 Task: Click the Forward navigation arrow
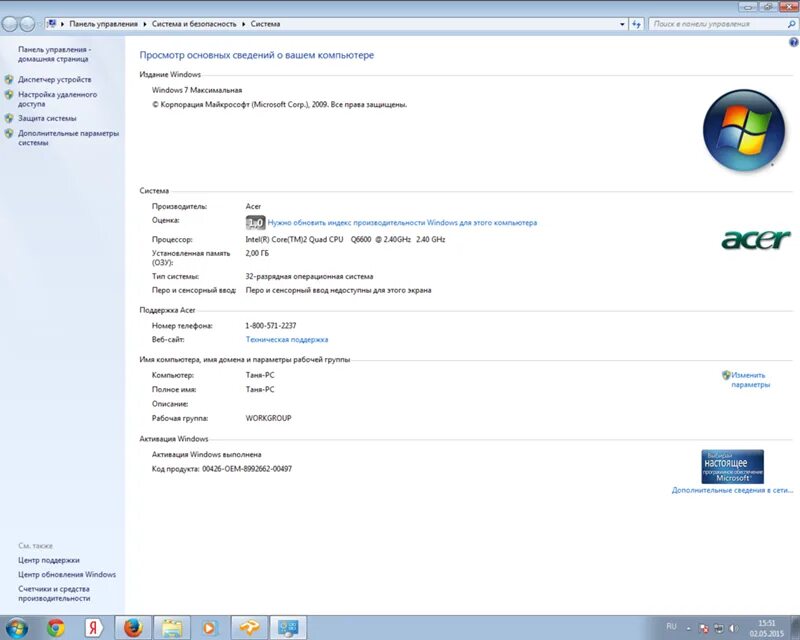click(x=27, y=24)
